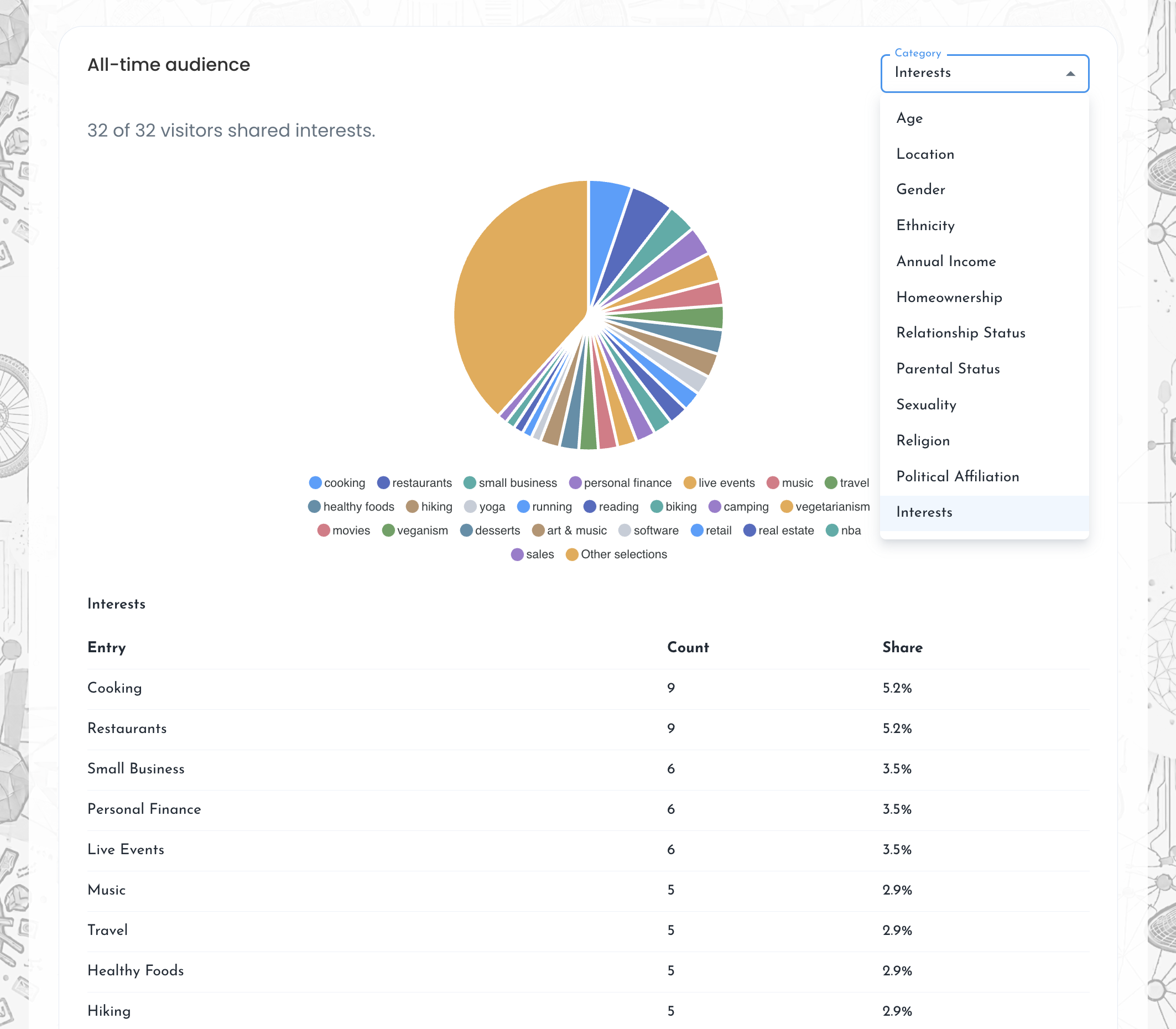Select Age from category list
The height and width of the screenshot is (1029, 1176).
coord(984,118)
